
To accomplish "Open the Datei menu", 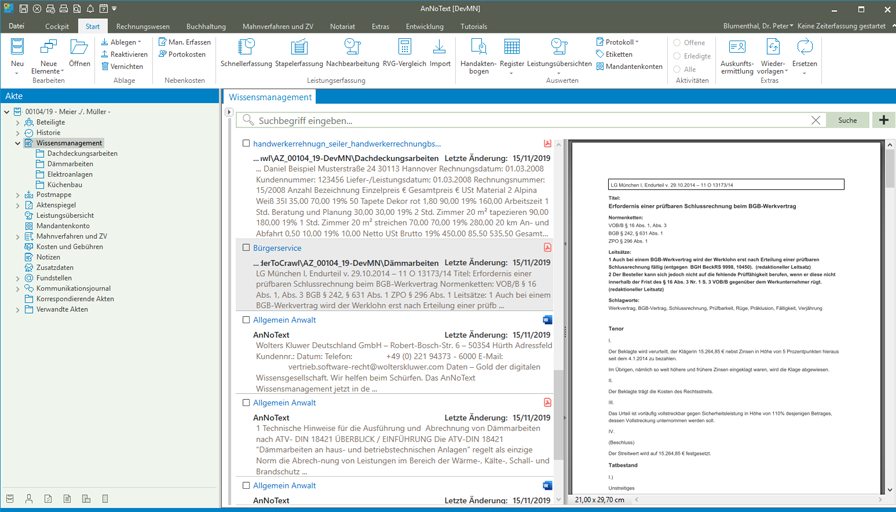I will [17, 26].
